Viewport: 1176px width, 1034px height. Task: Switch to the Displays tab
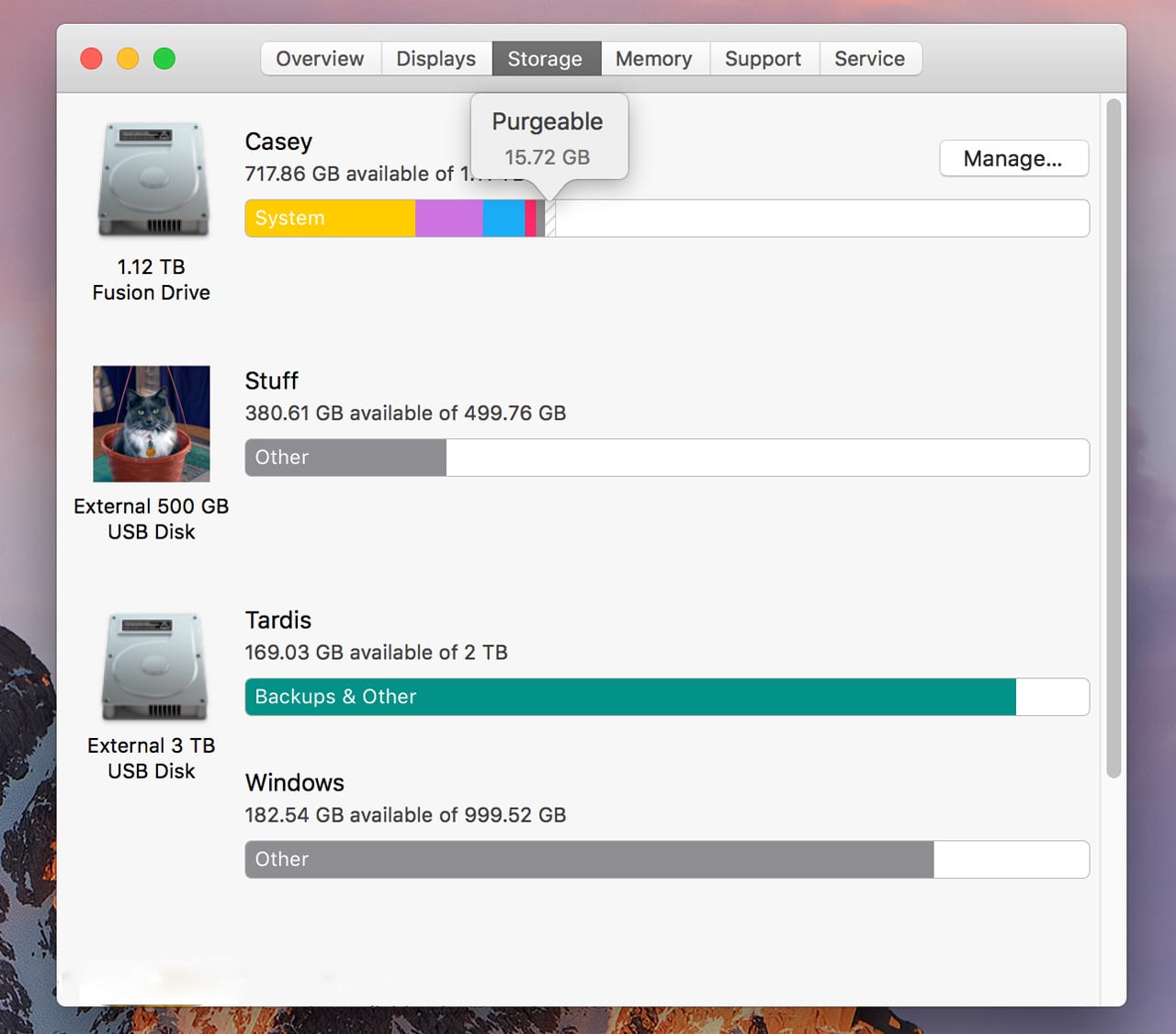click(x=435, y=59)
